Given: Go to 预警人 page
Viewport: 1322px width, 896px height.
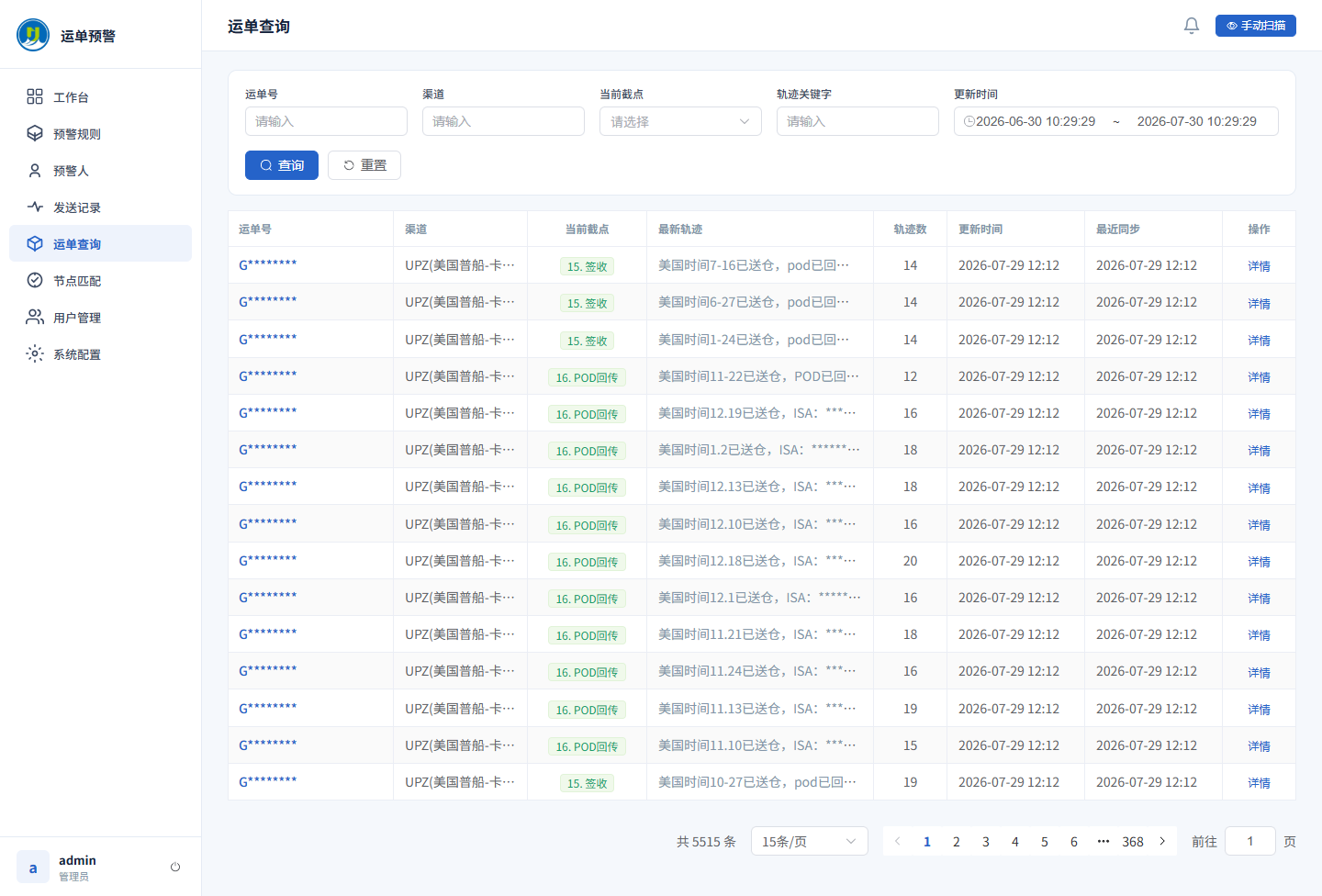Looking at the screenshot, I should pyautogui.click(x=100, y=171).
